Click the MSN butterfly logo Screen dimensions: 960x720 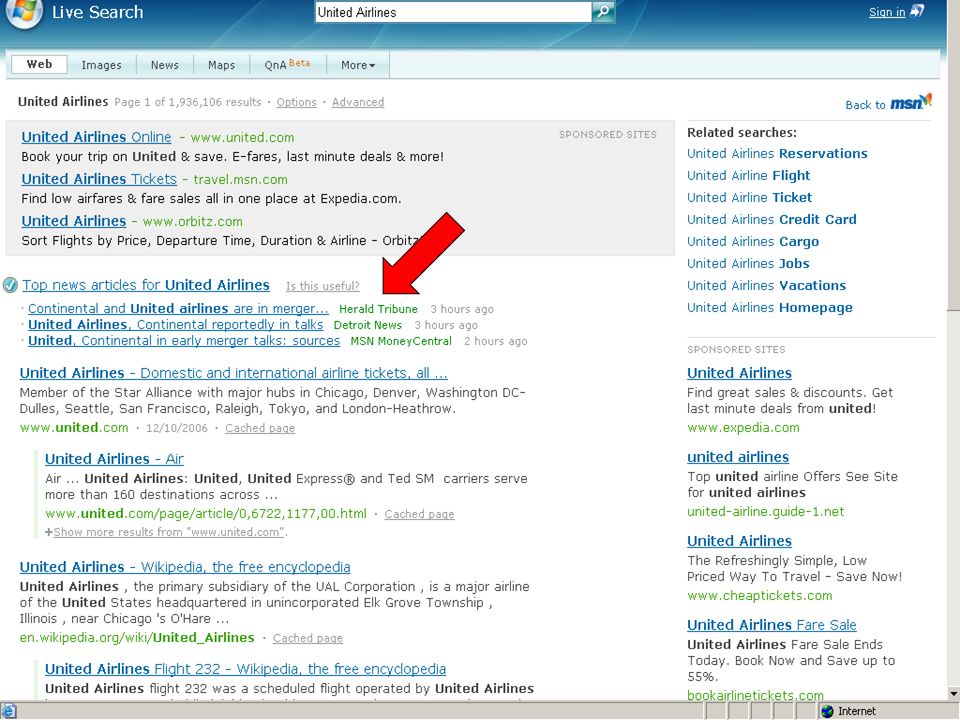tap(911, 102)
